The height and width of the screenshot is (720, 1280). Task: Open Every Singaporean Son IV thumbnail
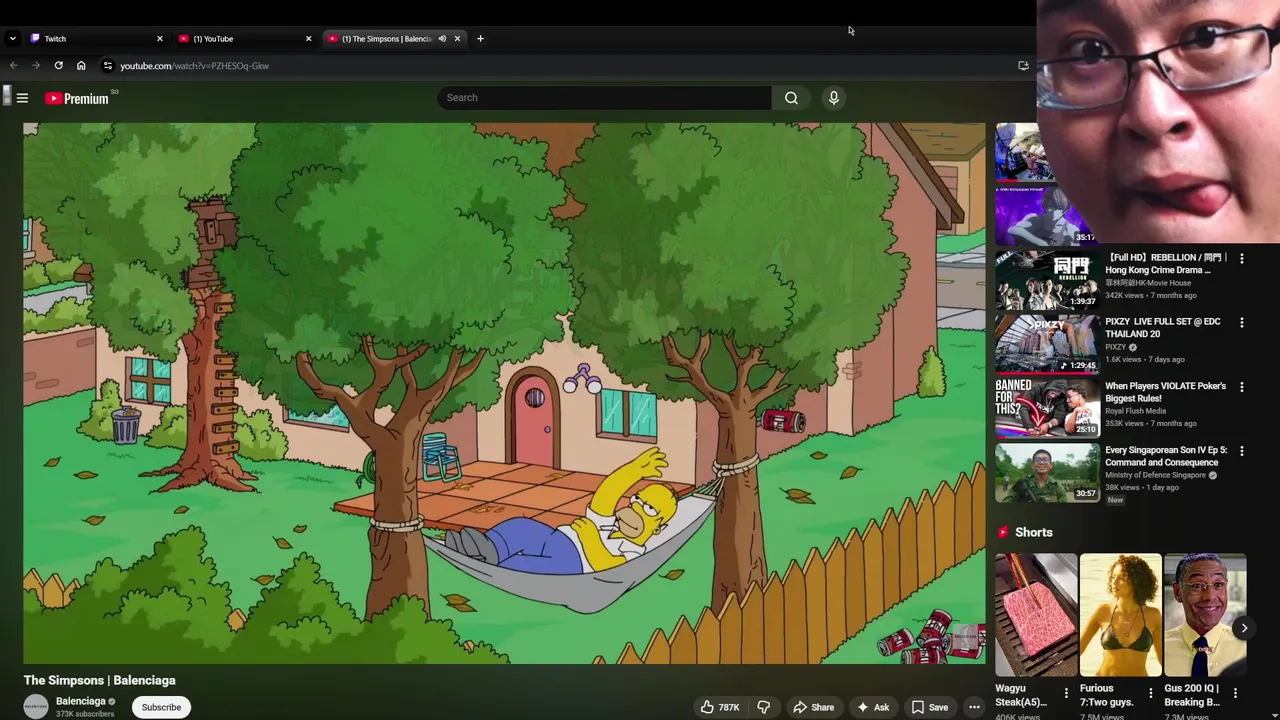tap(1046, 472)
